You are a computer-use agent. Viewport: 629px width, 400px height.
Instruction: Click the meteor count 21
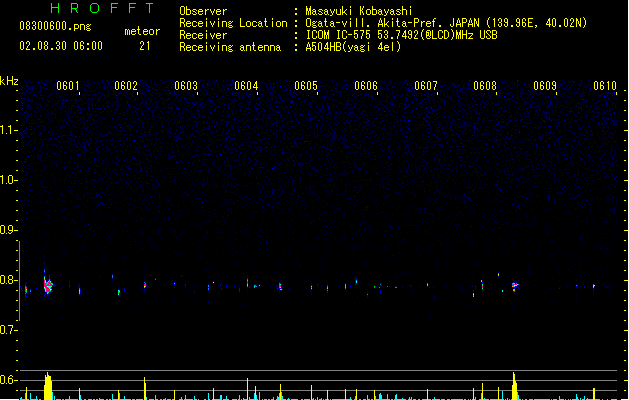coord(145,46)
